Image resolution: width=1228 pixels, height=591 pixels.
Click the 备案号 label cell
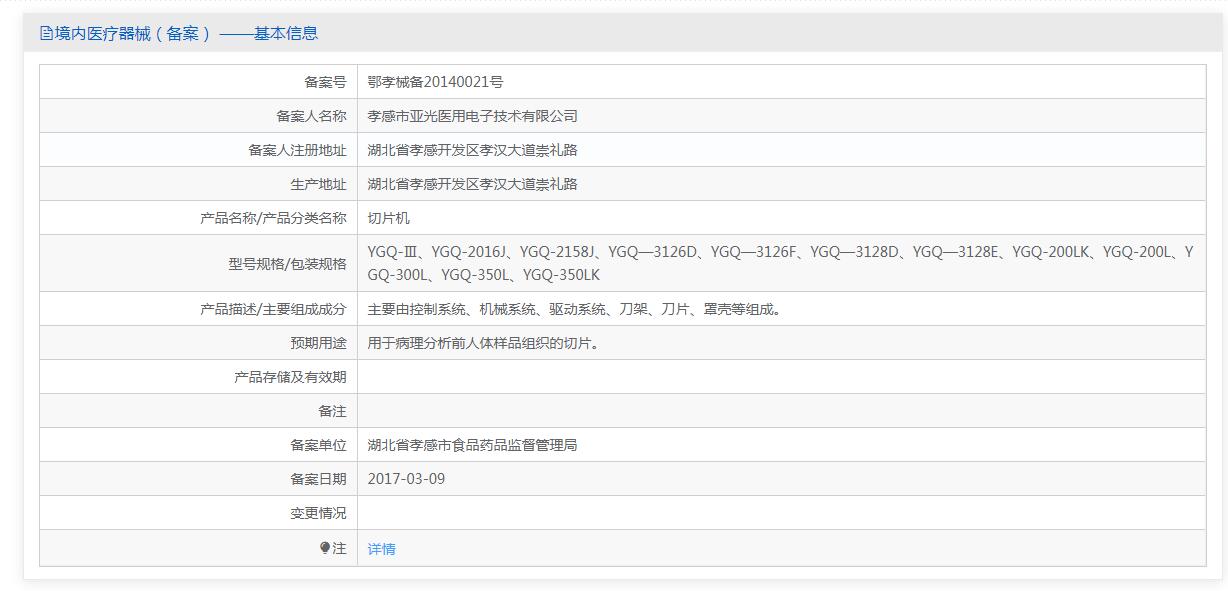click(325, 82)
